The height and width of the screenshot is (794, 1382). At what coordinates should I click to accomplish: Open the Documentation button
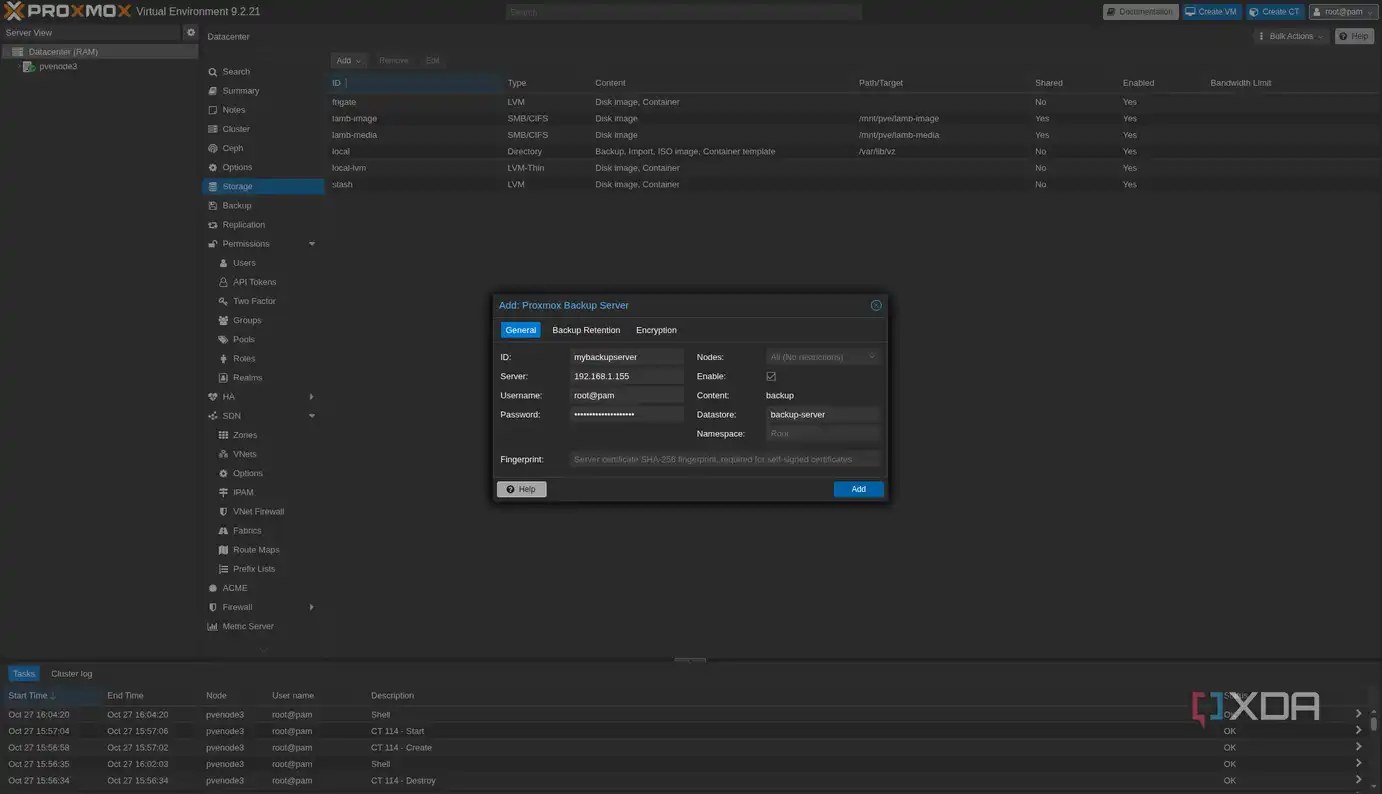(1140, 12)
